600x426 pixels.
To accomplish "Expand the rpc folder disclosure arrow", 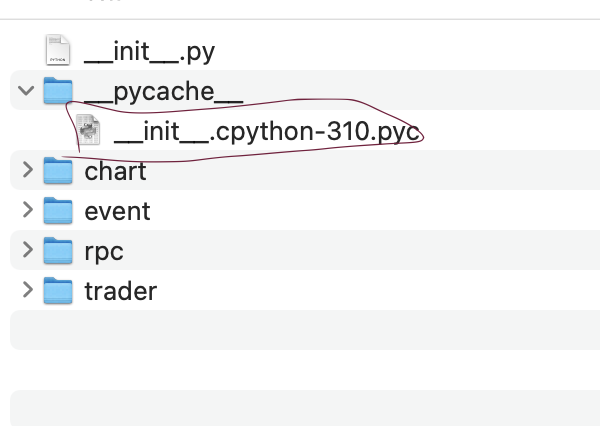I will click(x=26, y=251).
